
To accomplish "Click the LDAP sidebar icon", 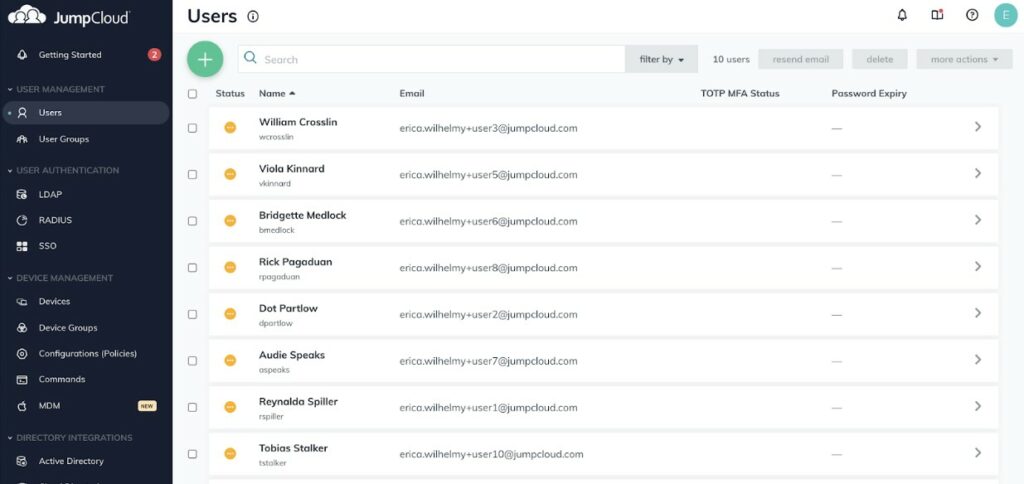I will (22, 194).
